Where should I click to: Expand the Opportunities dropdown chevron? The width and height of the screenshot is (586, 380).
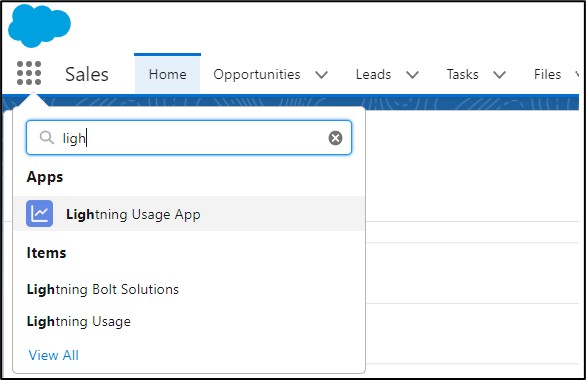tap(321, 75)
